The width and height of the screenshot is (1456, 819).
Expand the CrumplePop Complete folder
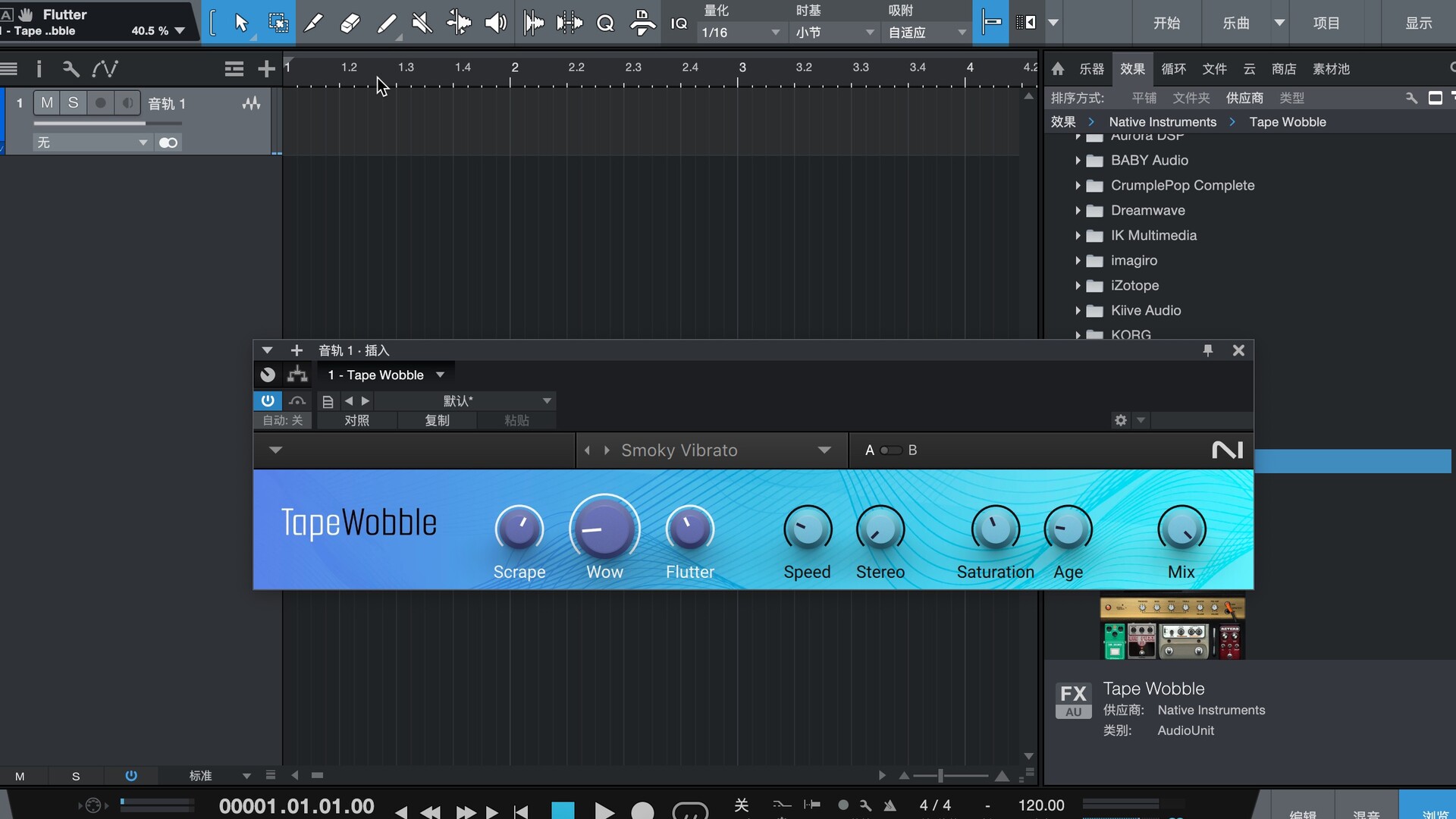(x=1078, y=186)
